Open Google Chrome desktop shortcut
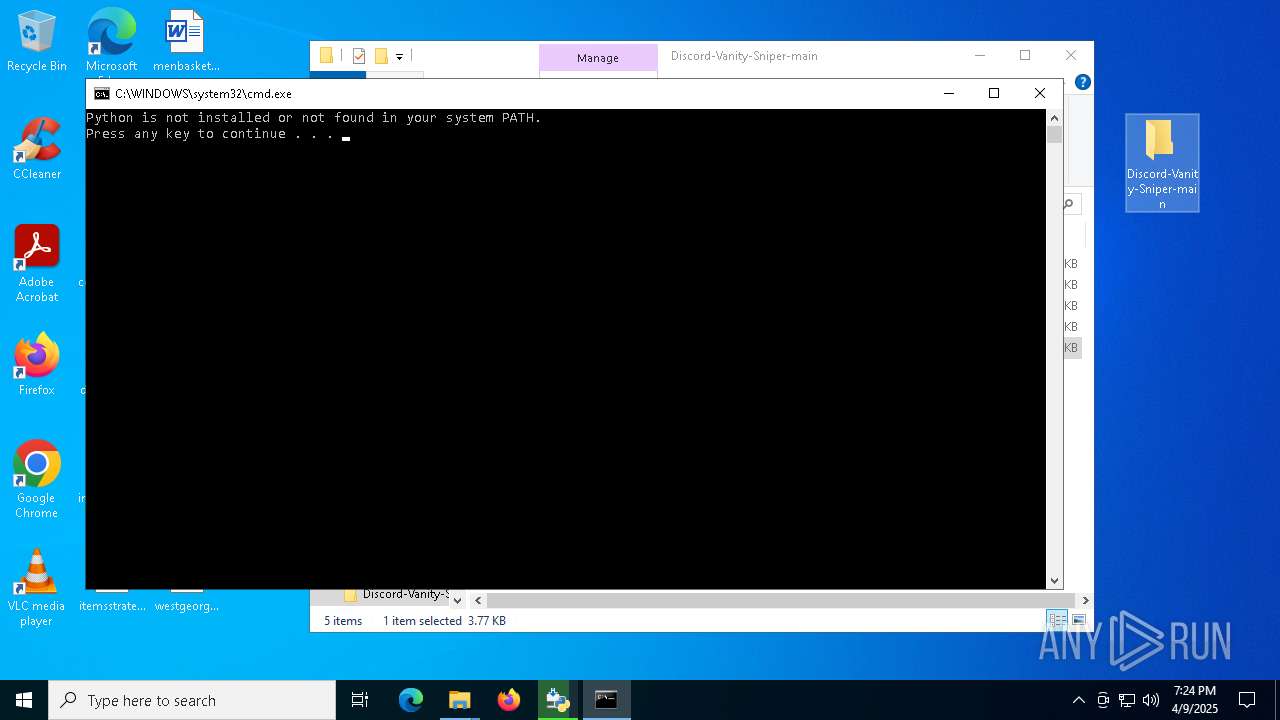Viewport: 1280px width, 720px height. tap(37, 480)
